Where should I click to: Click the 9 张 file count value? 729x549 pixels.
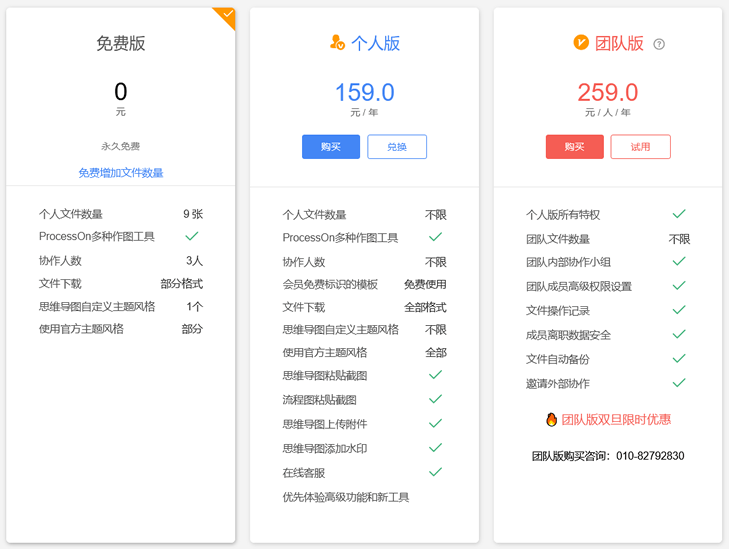(193, 214)
